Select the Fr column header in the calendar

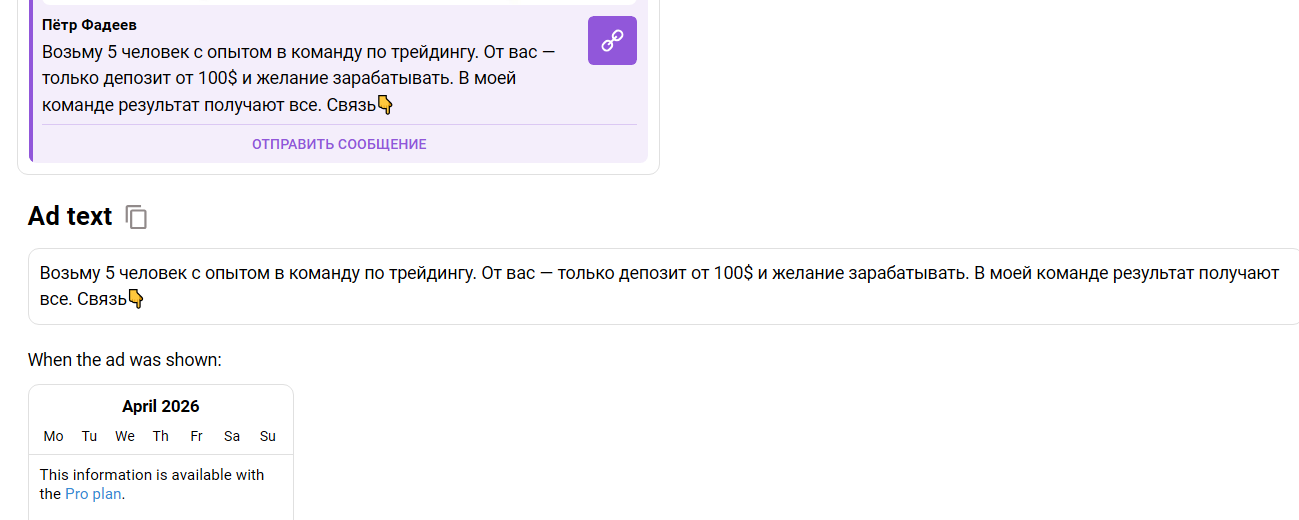click(x=197, y=436)
